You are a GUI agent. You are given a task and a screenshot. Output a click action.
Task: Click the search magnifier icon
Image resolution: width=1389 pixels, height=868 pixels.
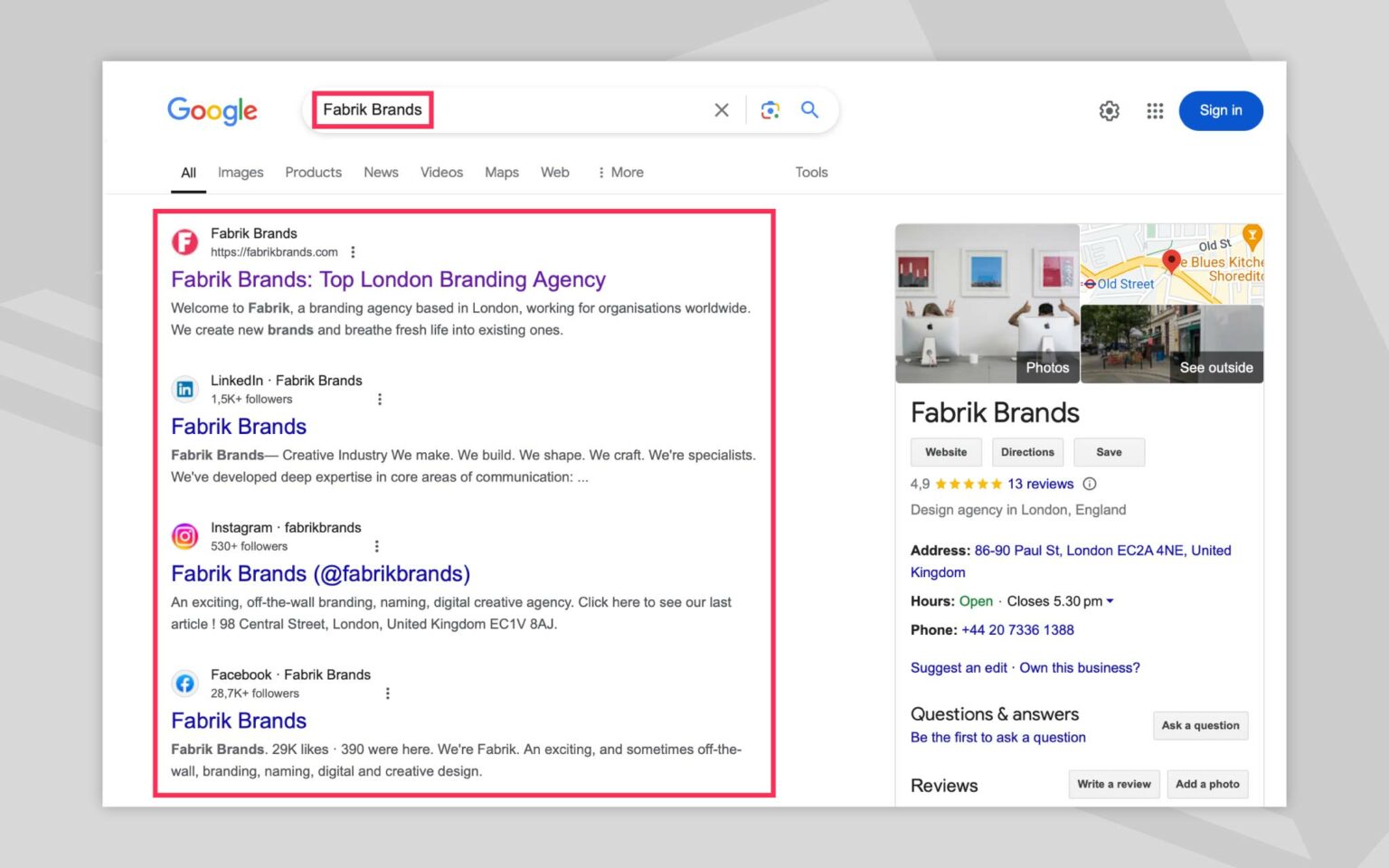coord(808,109)
